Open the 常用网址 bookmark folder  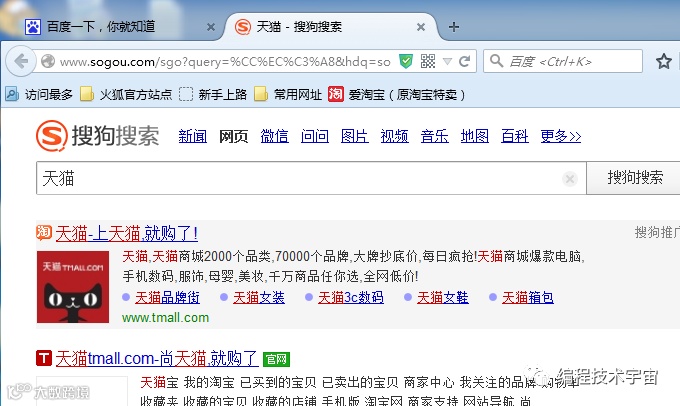pyautogui.click(x=288, y=94)
